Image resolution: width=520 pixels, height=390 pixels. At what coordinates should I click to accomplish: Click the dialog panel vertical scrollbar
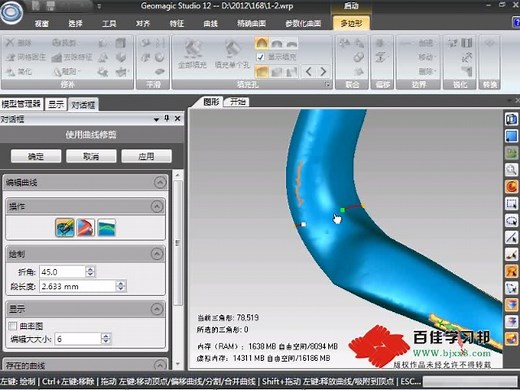pyautogui.click(x=178, y=243)
